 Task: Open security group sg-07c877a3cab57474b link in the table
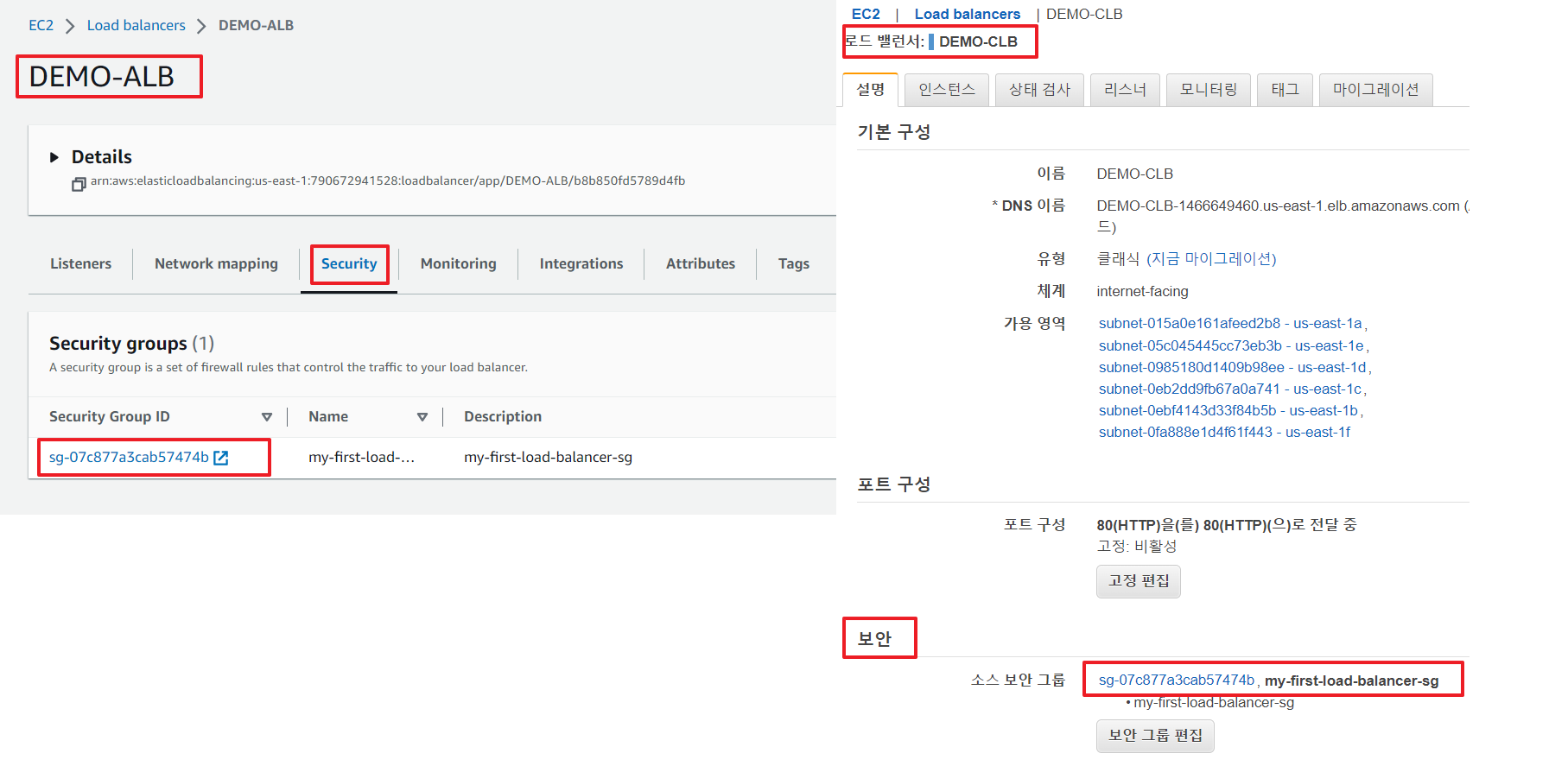point(129,457)
